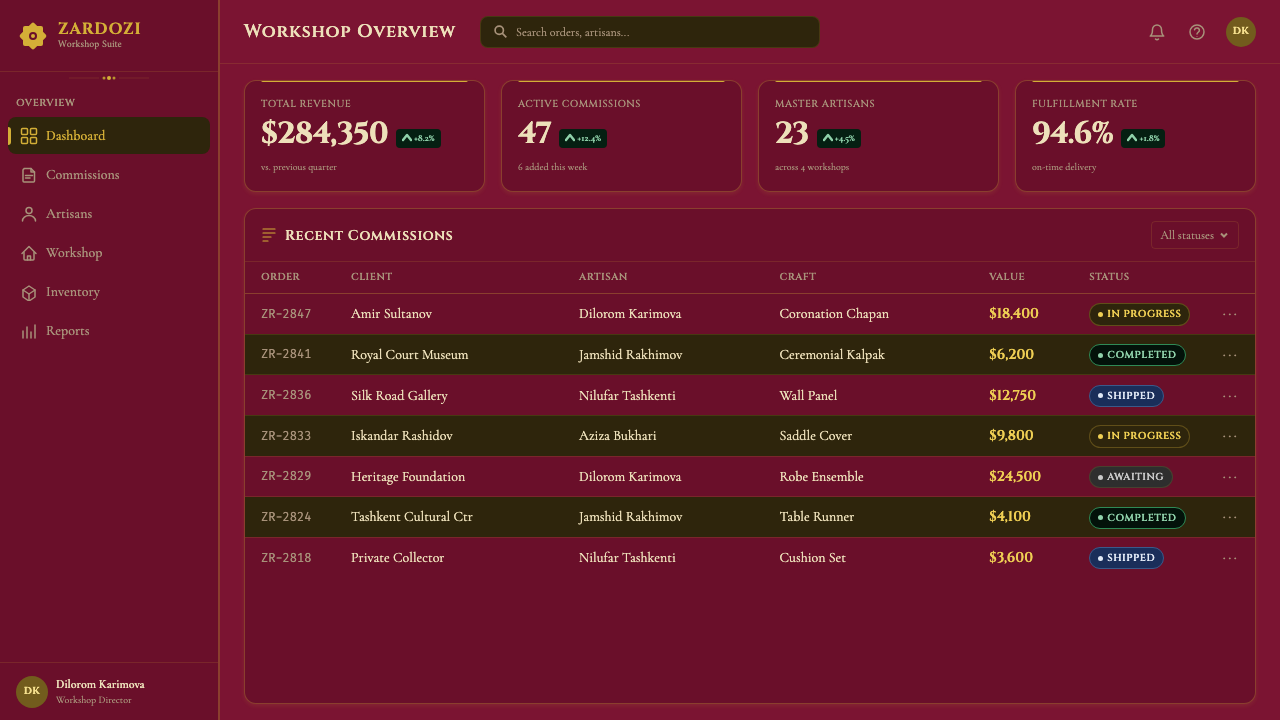This screenshot has width=1280, height=720.
Task: Click the Zardozi flower logo
Action: (33, 36)
